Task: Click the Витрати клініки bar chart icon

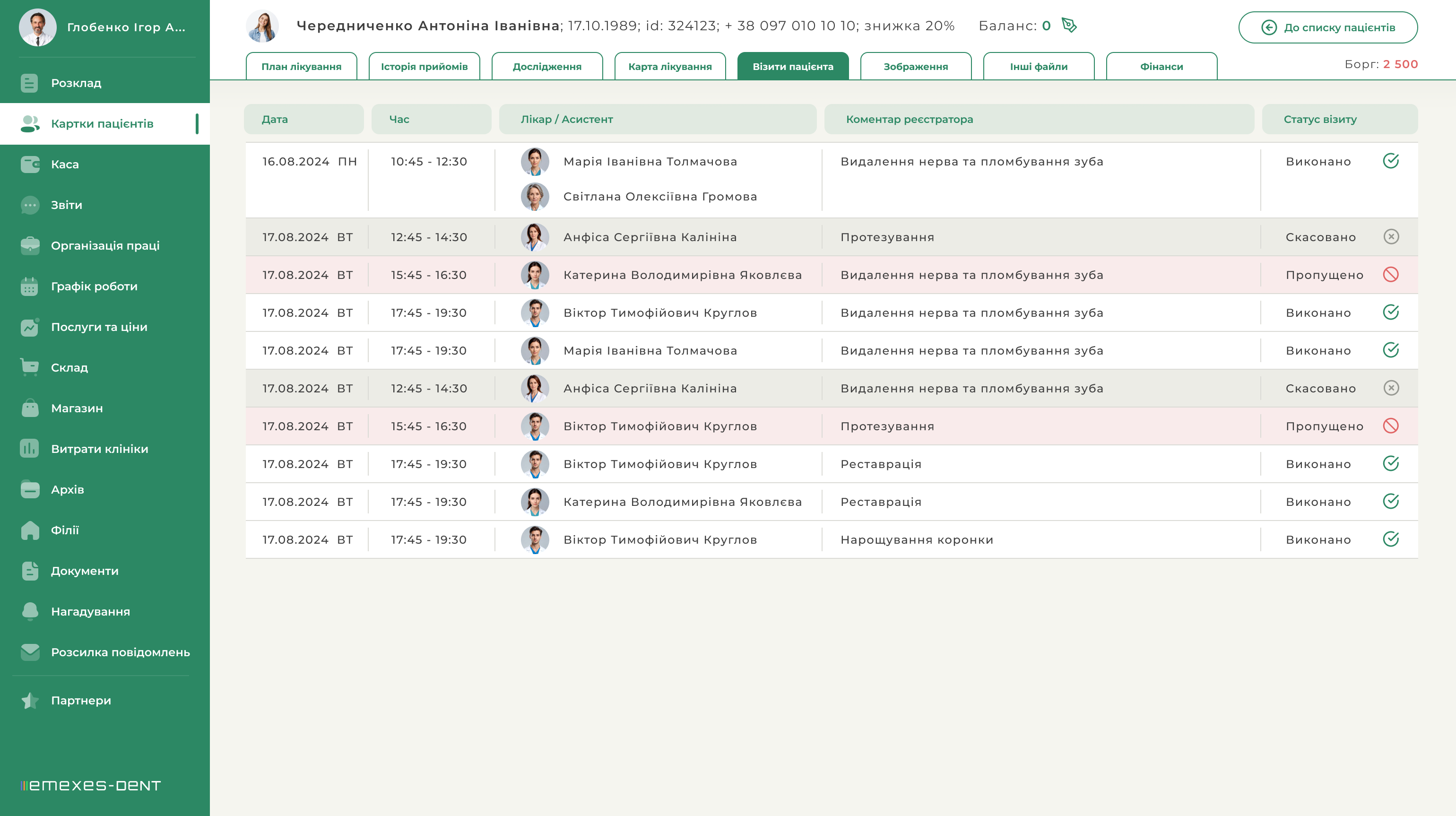Action: tap(29, 449)
